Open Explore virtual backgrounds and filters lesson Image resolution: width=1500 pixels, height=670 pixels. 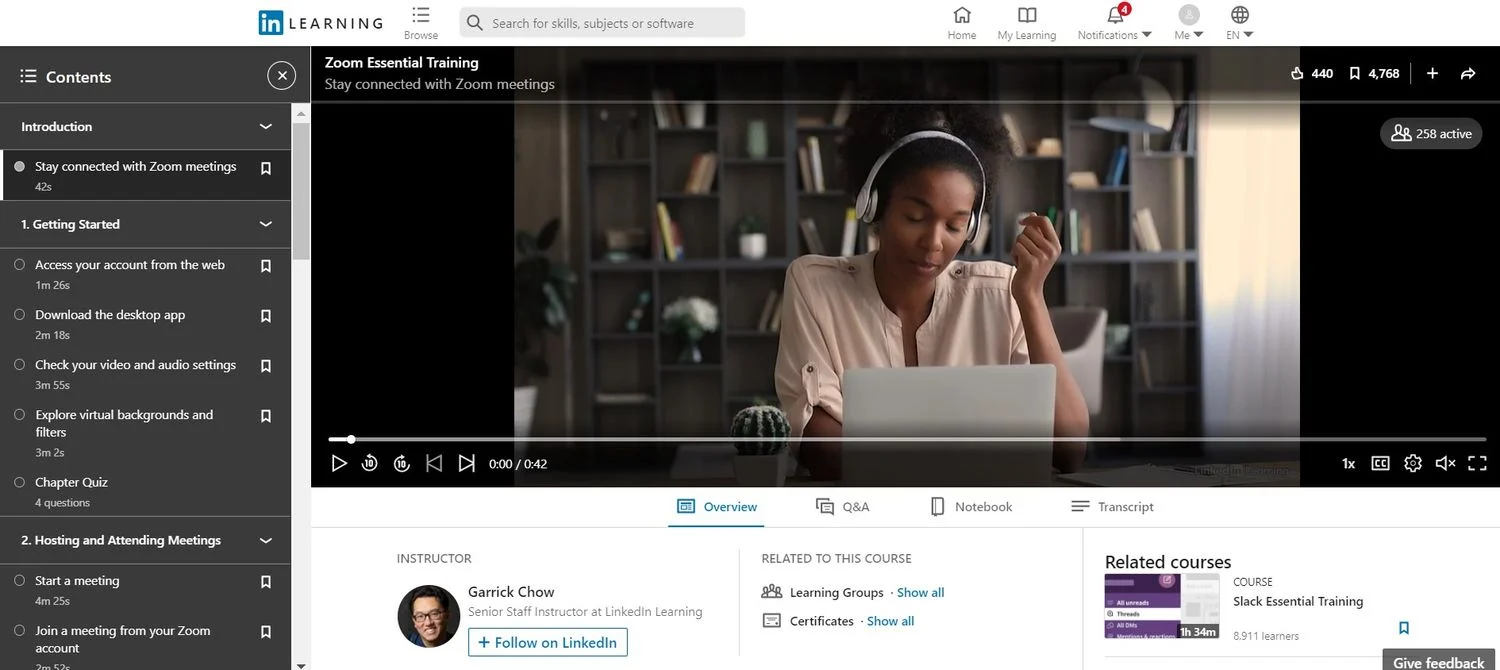tap(124, 423)
